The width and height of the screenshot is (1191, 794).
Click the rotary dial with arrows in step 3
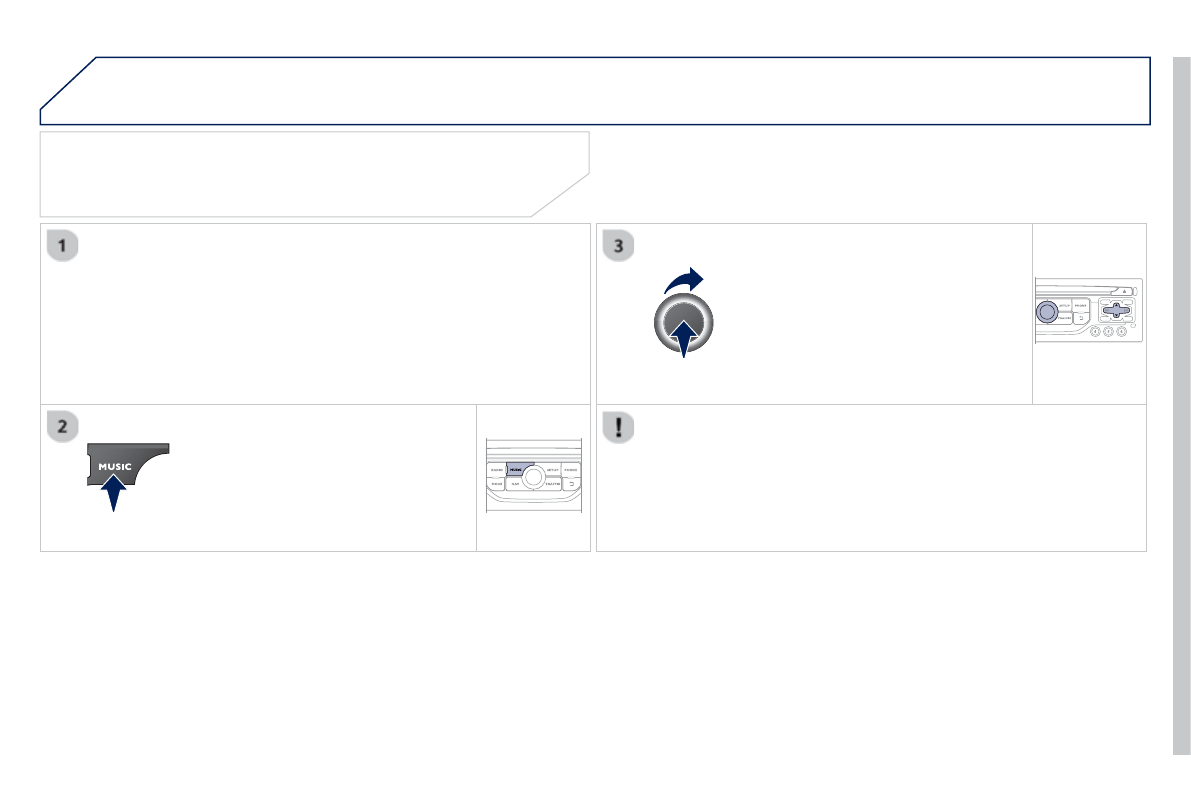click(x=684, y=324)
